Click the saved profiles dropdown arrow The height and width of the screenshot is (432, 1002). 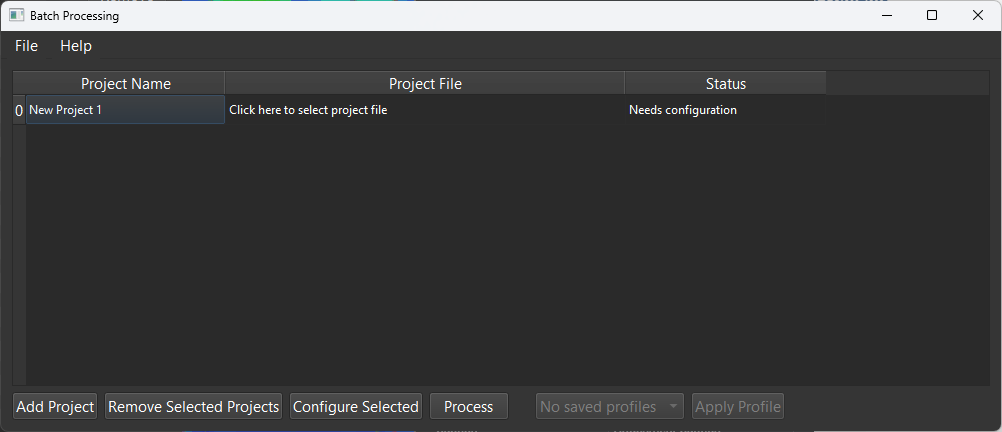[672, 407]
